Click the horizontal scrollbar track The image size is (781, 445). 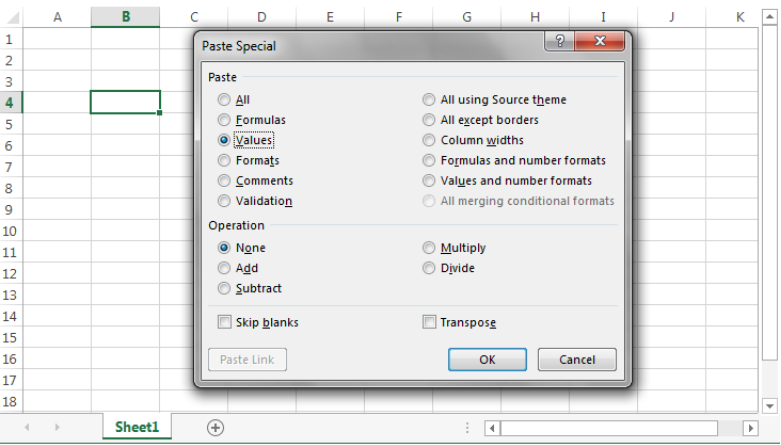(x=730, y=428)
